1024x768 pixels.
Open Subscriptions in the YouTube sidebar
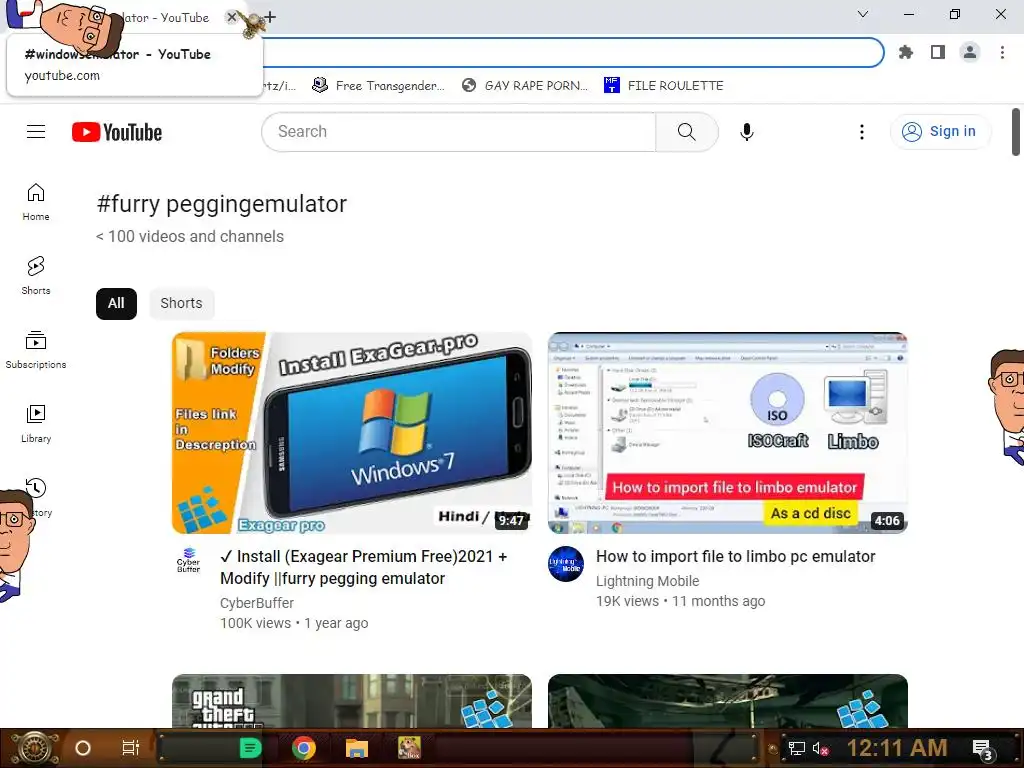tap(36, 349)
